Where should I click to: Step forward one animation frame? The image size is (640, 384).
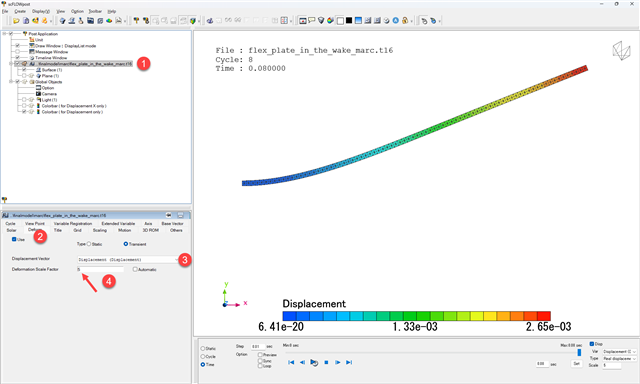[338, 362]
